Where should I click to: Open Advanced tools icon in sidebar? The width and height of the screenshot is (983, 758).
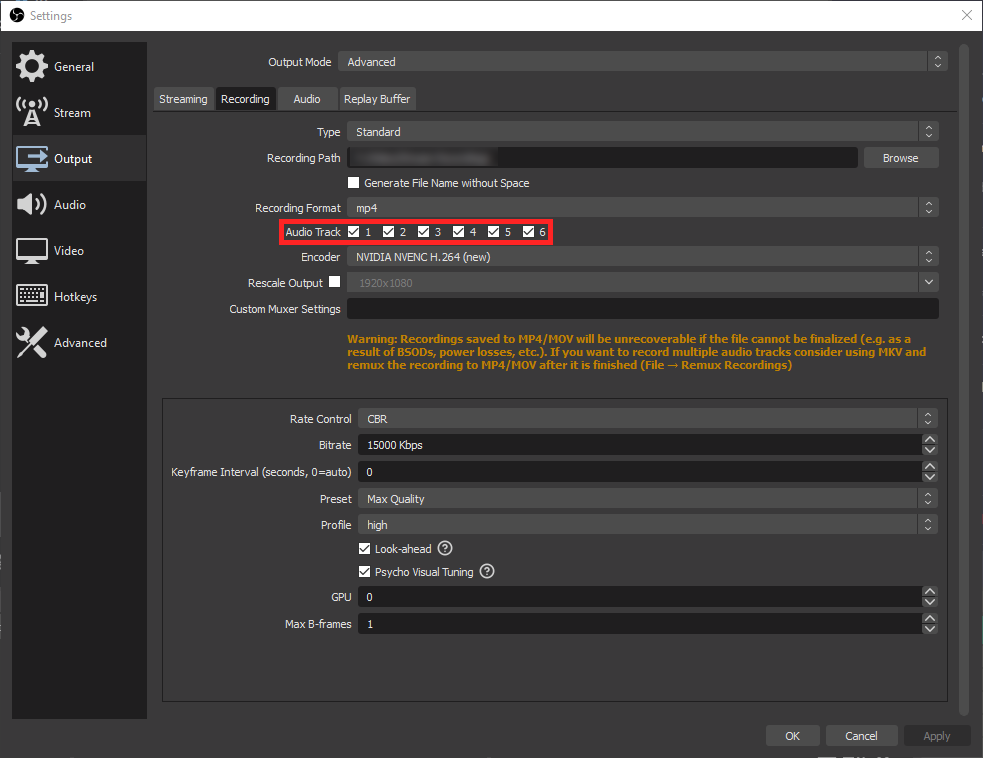click(31, 342)
